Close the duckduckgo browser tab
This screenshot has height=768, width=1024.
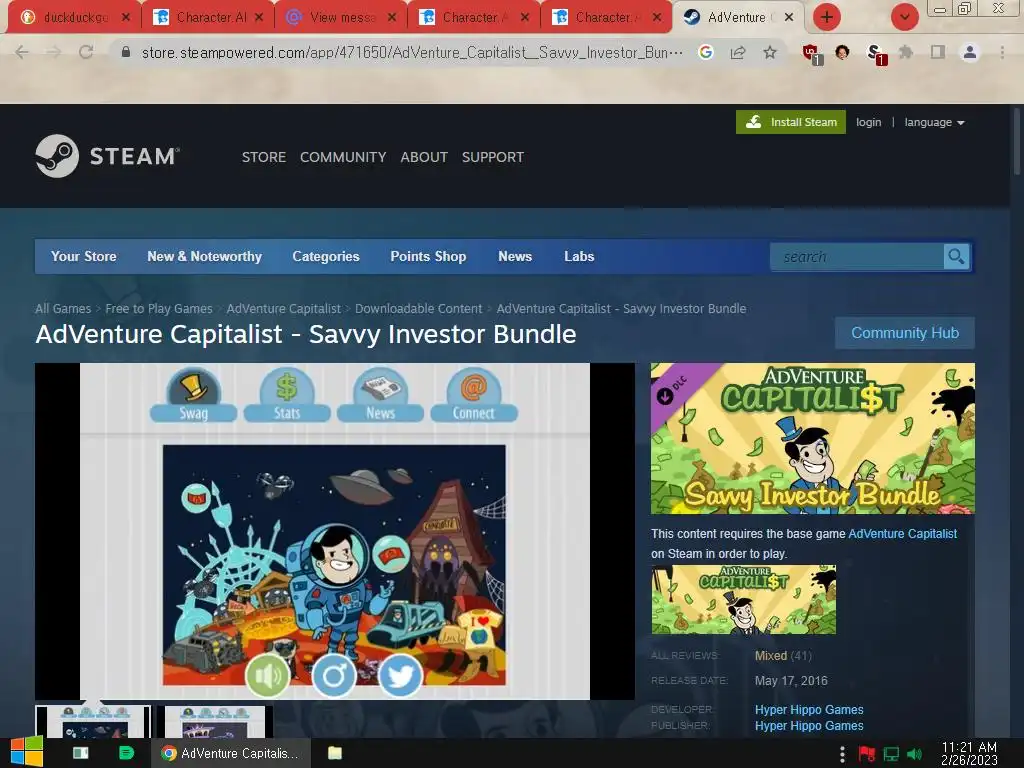126,18
